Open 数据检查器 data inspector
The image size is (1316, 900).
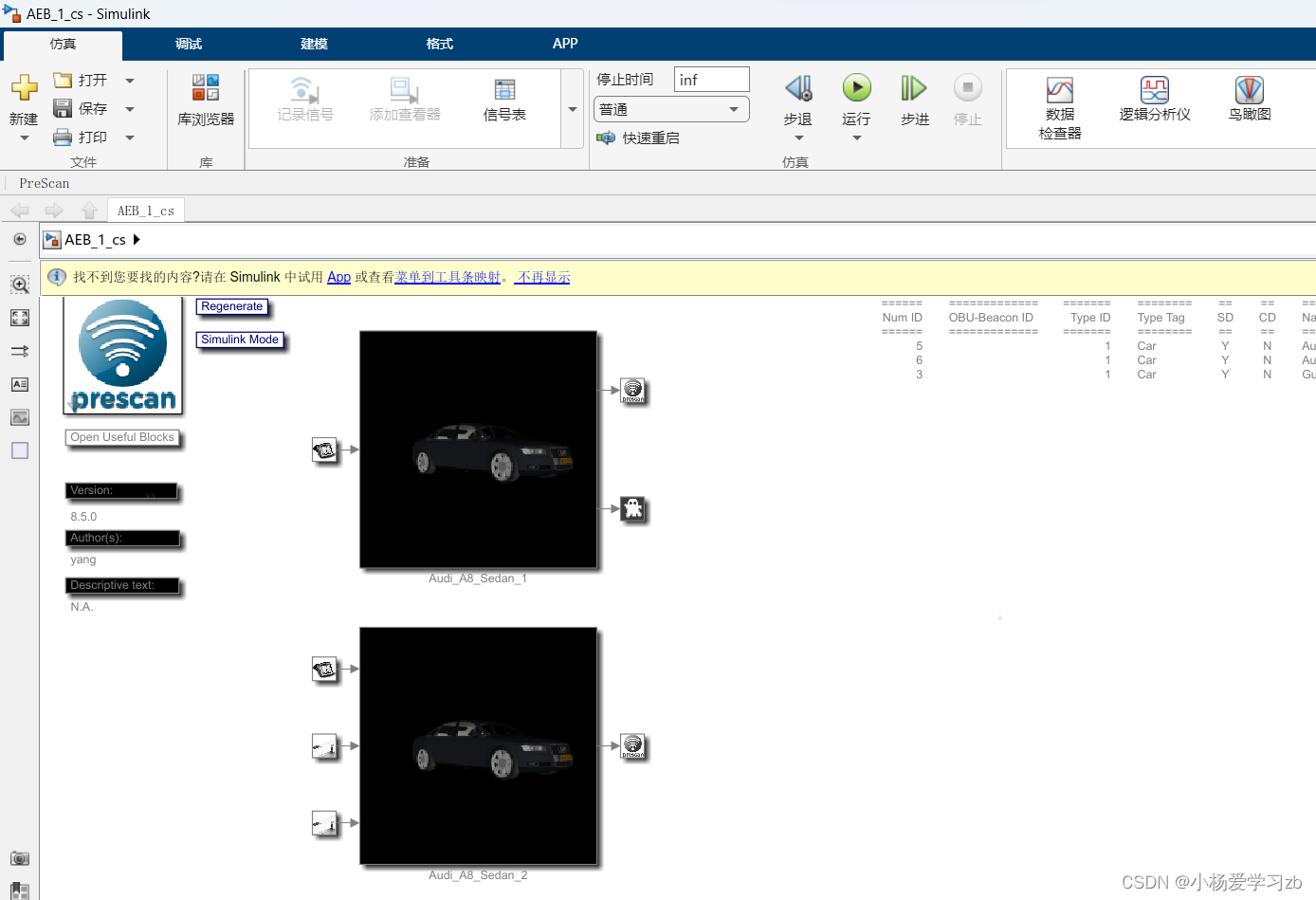(x=1060, y=108)
